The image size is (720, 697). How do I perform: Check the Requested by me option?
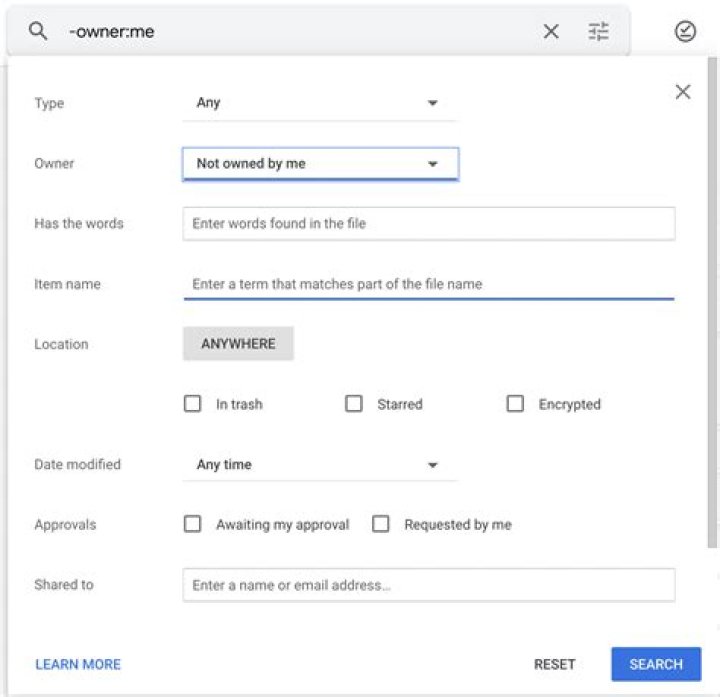tap(381, 524)
